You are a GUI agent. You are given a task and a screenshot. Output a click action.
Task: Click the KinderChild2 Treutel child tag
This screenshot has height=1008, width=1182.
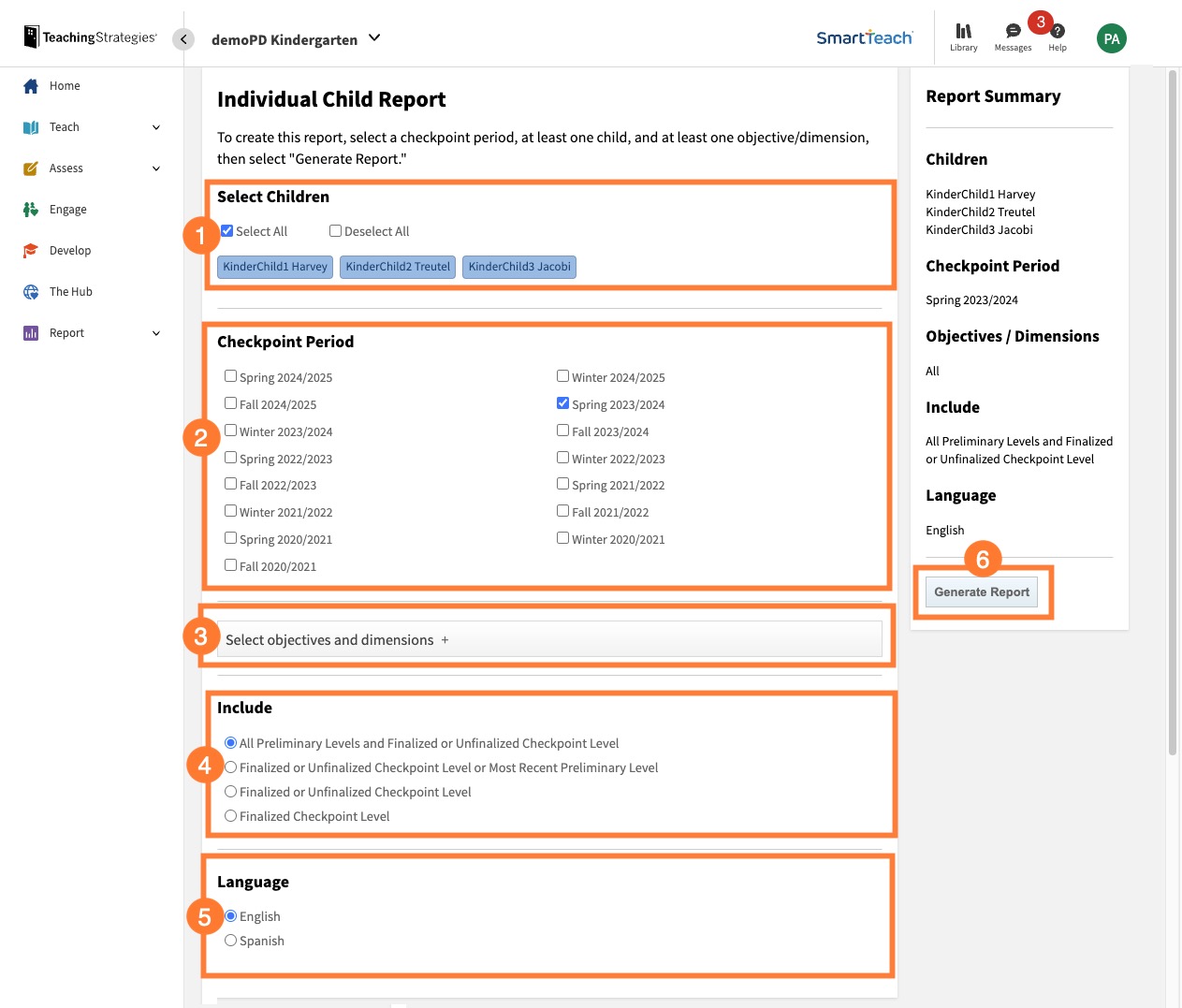[x=398, y=267]
